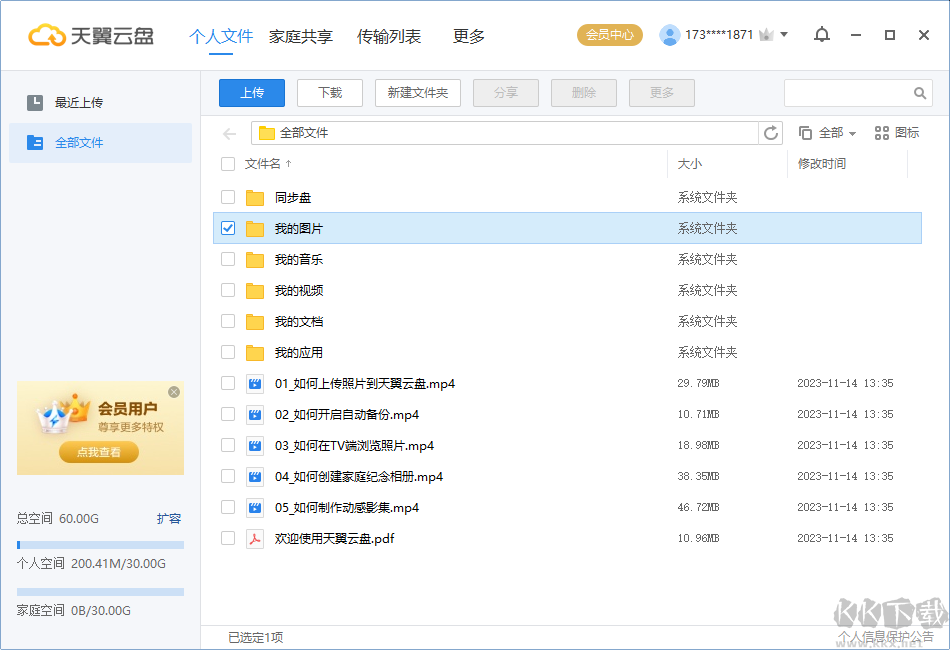Click the back navigation arrow beside breadcrumb
950x650 pixels.
229,132
